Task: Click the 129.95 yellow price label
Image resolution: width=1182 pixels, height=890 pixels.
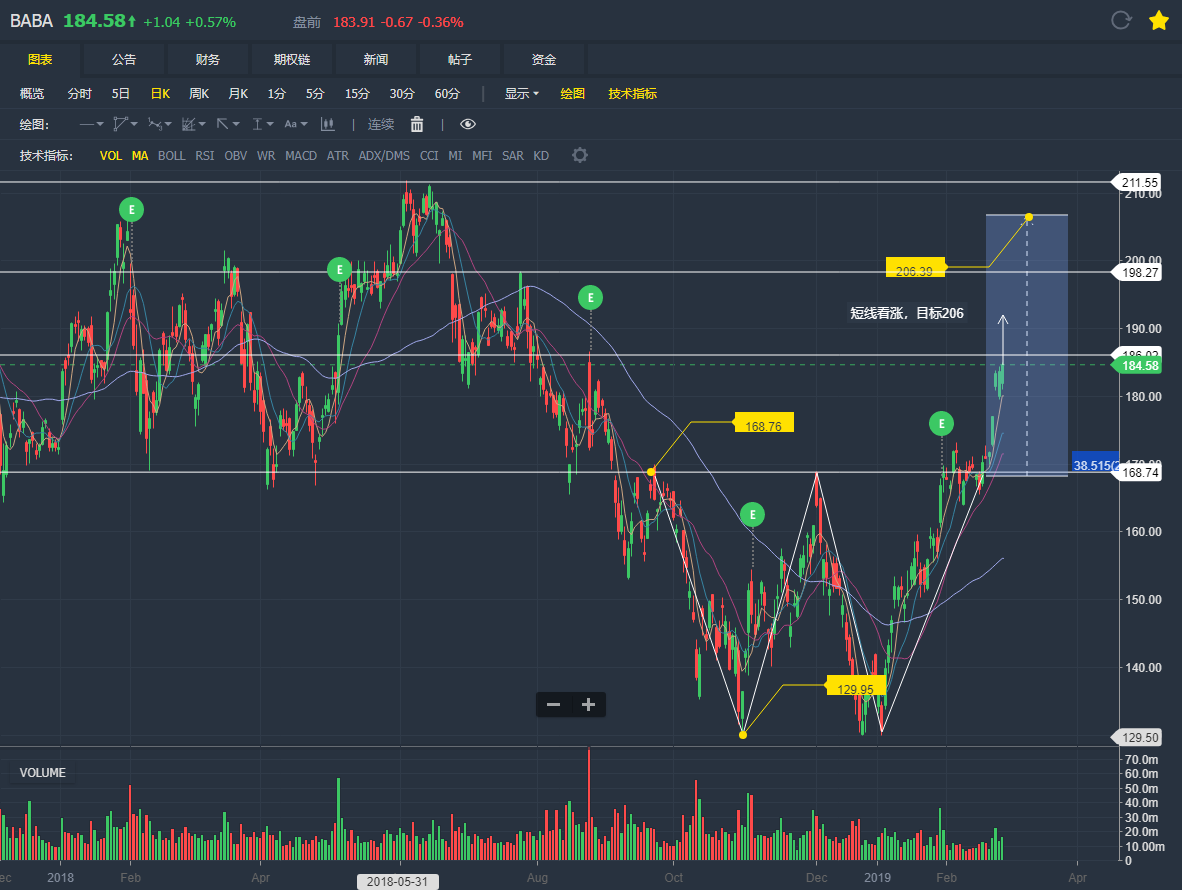Action: (x=856, y=685)
